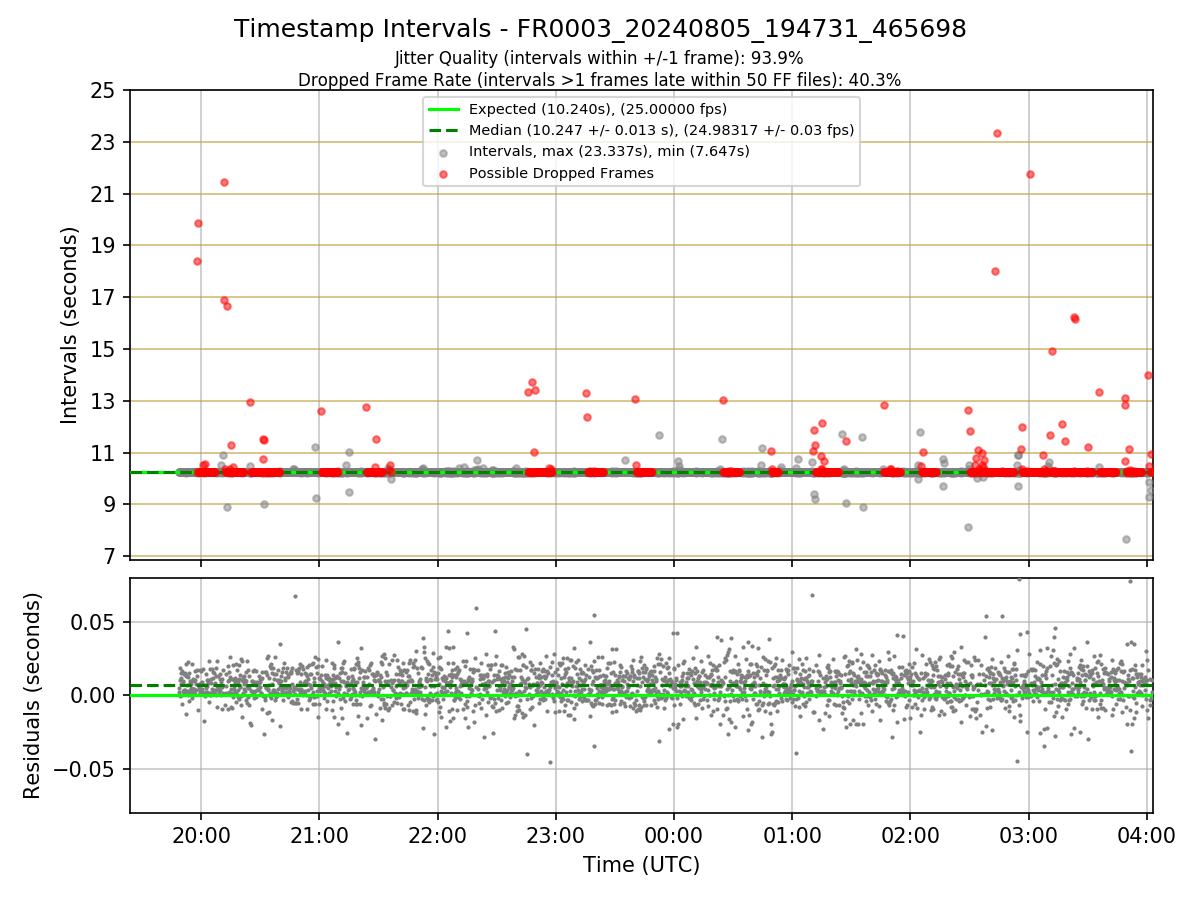Click the 23:00 x-axis tick label
The height and width of the screenshot is (900, 1200).
point(555,834)
